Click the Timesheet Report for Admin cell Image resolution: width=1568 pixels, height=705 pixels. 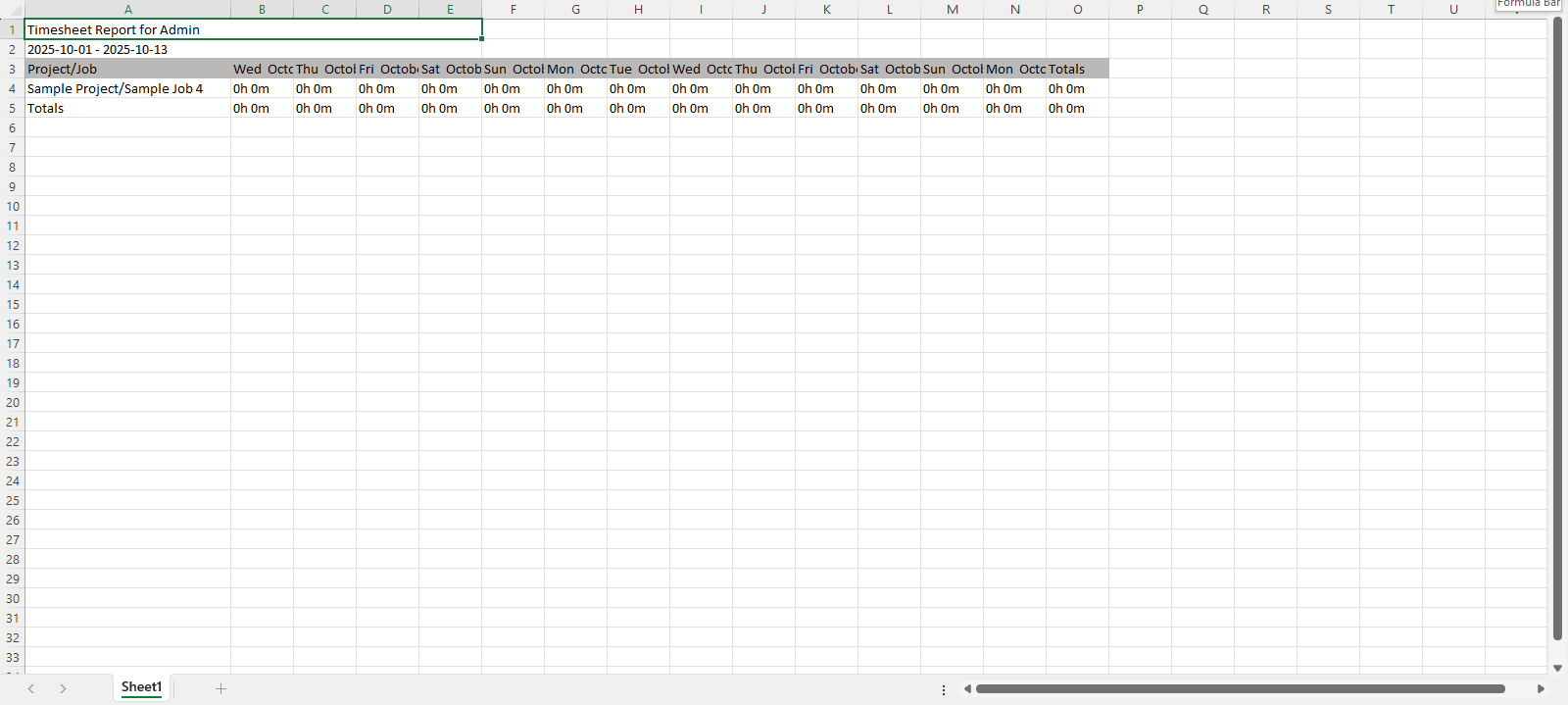click(x=127, y=29)
